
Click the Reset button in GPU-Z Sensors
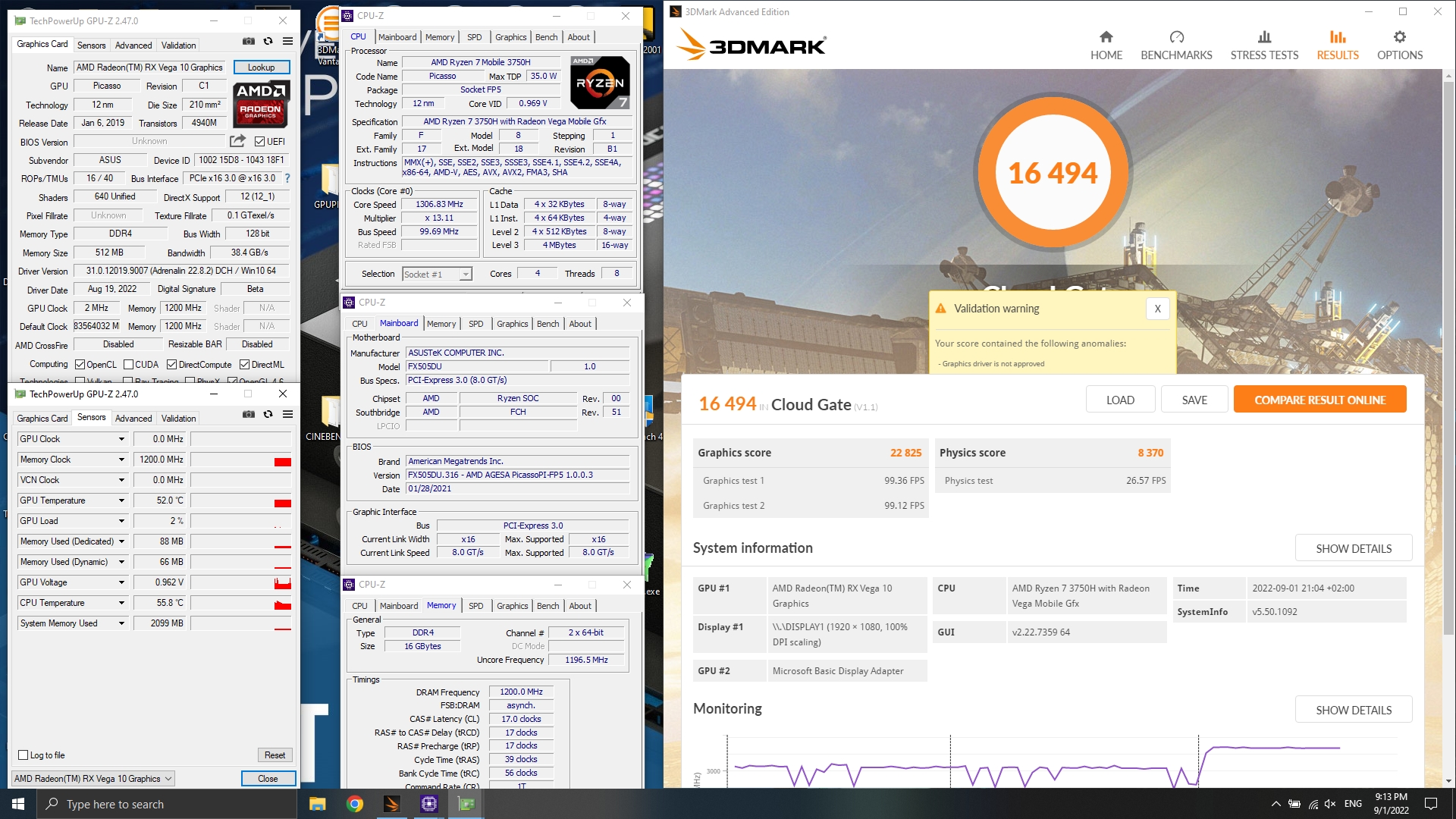coord(275,755)
